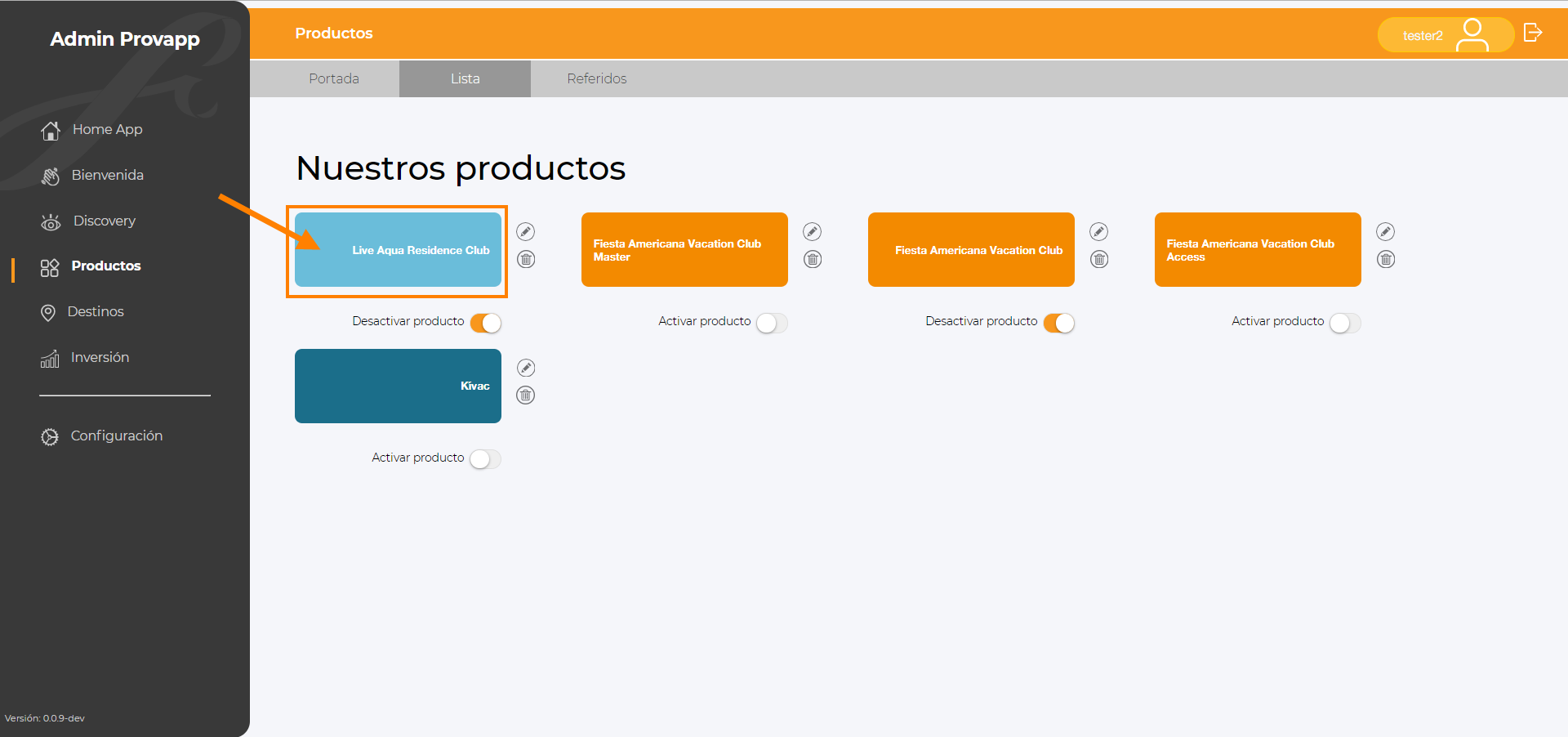Click the trash icon next to Kivac
The width and height of the screenshot is (1568, 737).
pos(526,395)
